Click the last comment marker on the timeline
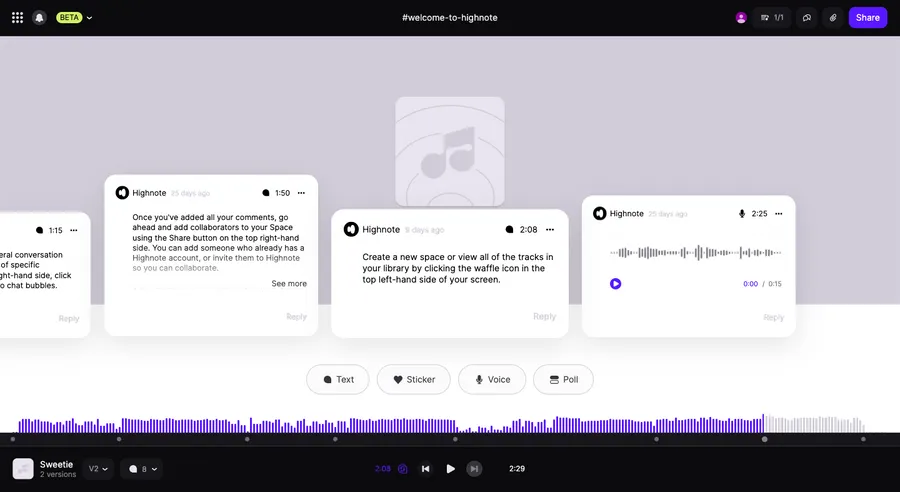 tap(863, 439)
